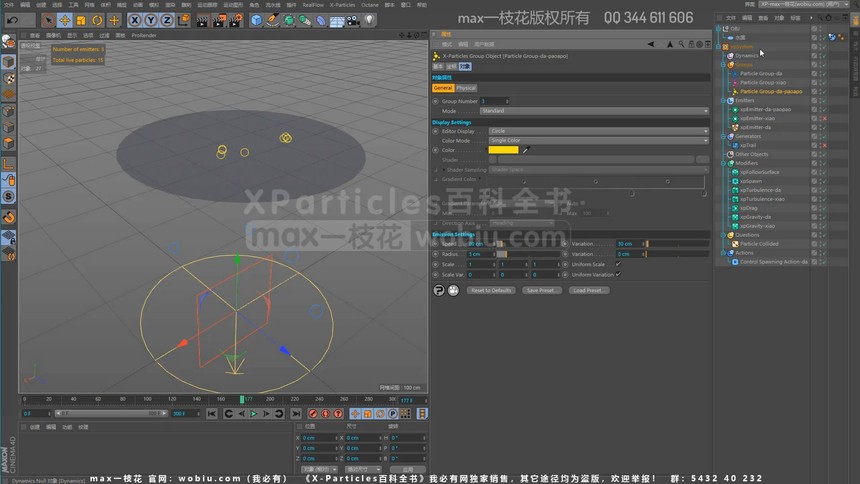Select the live selection arrow tool
Image resolution: width=860 pixels, height=484 pixels.
coord(48,20)
